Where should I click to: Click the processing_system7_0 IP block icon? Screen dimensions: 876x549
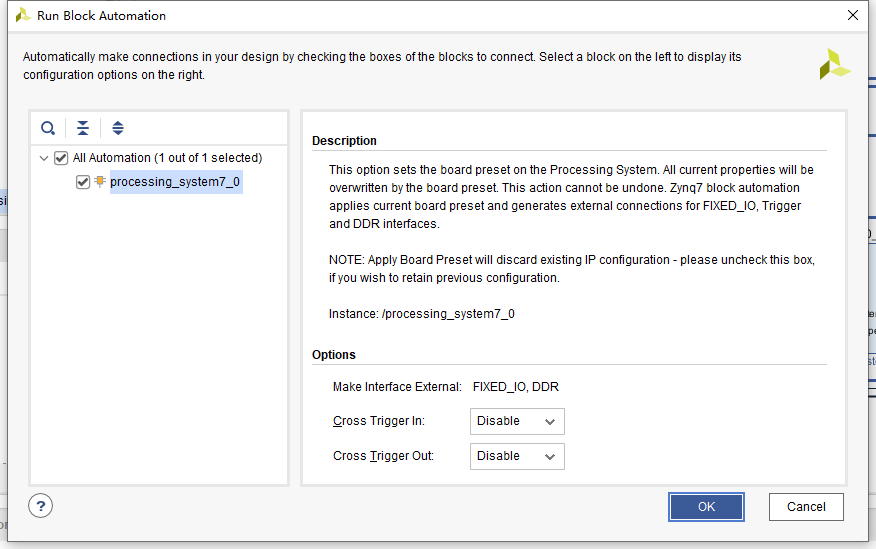[100, 181]
